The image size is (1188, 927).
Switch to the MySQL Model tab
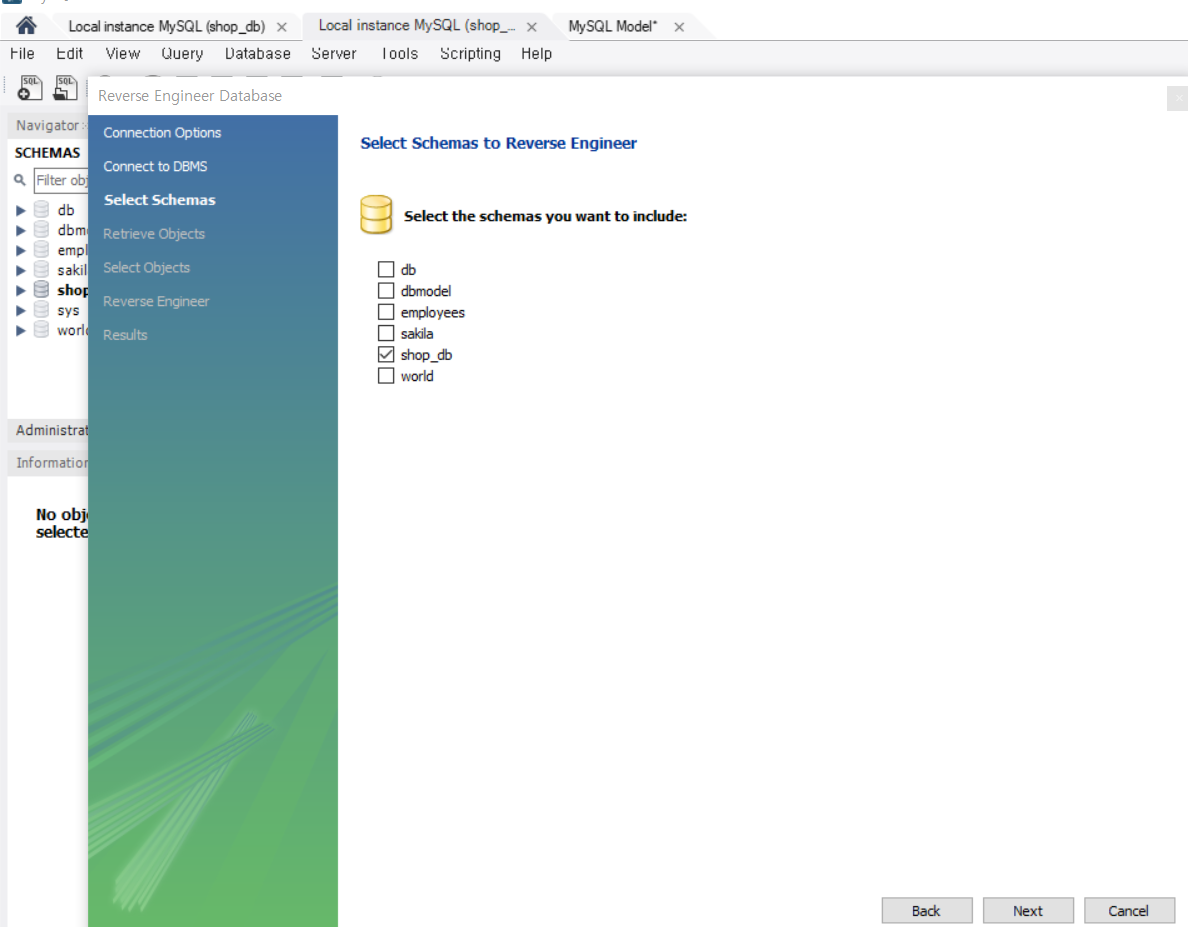613,27
